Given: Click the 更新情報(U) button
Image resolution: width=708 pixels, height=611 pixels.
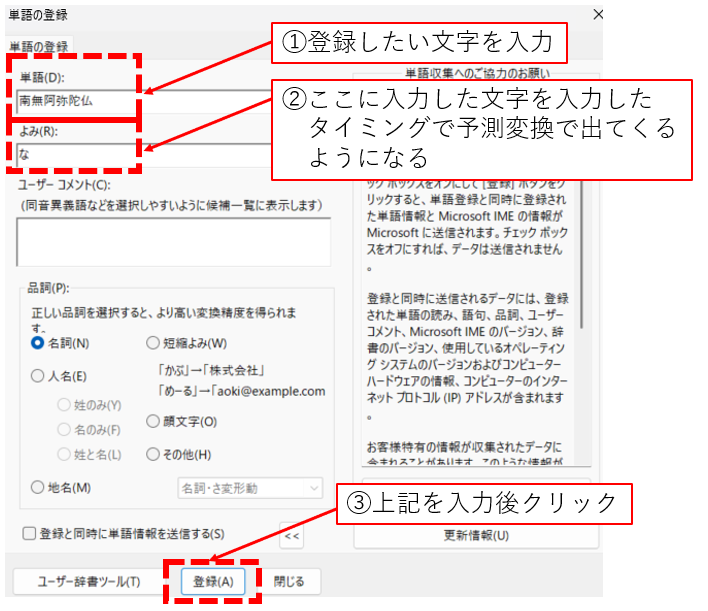Looking at the screenshot, I should [476, 535].
